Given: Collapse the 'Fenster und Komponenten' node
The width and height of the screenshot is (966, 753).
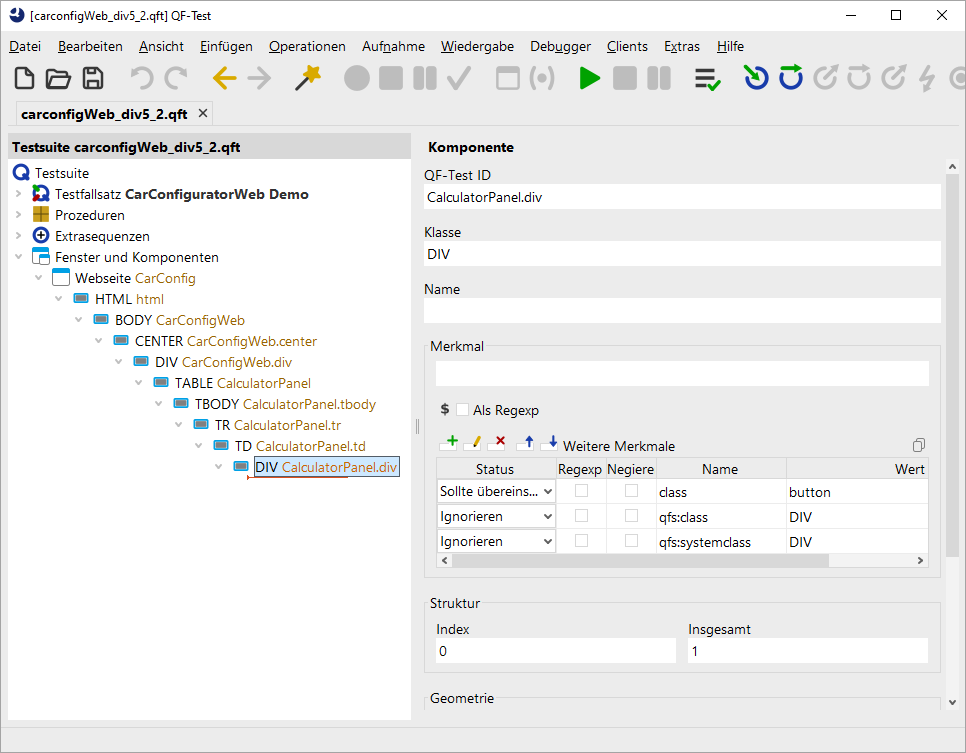Looking at the screenshot, I should coord(18,257).
